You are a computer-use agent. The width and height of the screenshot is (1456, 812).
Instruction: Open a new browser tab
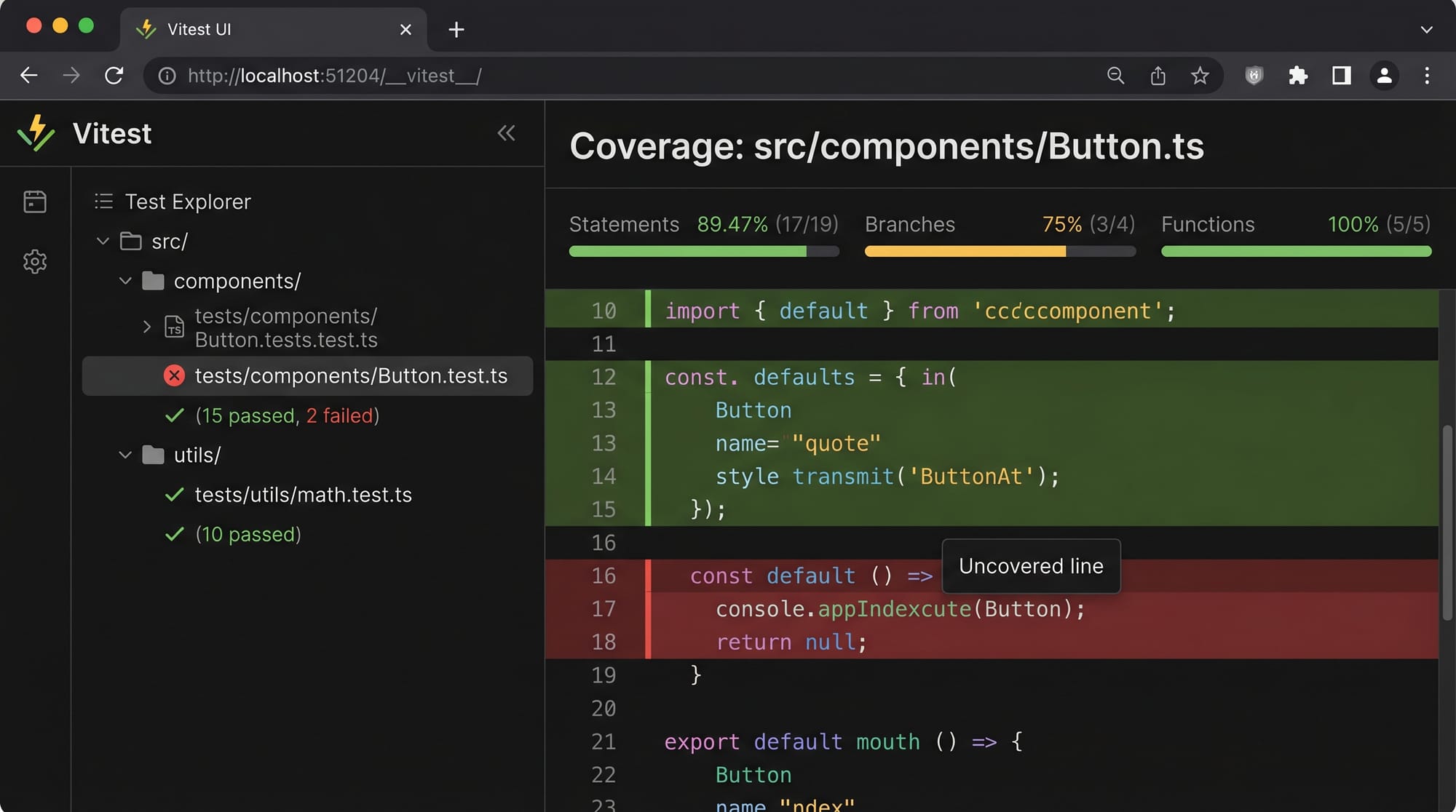456,29
